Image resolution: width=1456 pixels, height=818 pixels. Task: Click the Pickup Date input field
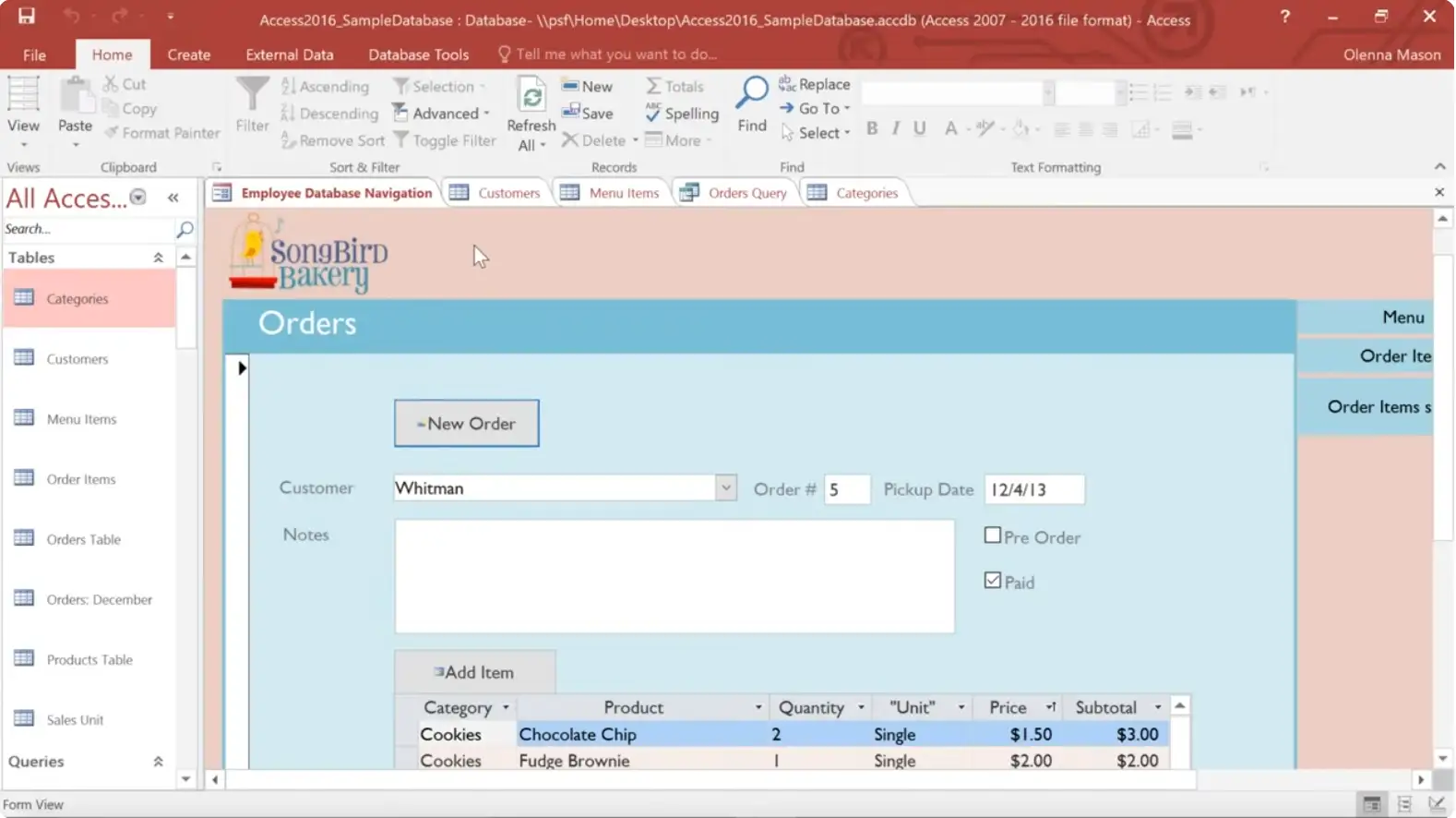[x=1033, y=489]
